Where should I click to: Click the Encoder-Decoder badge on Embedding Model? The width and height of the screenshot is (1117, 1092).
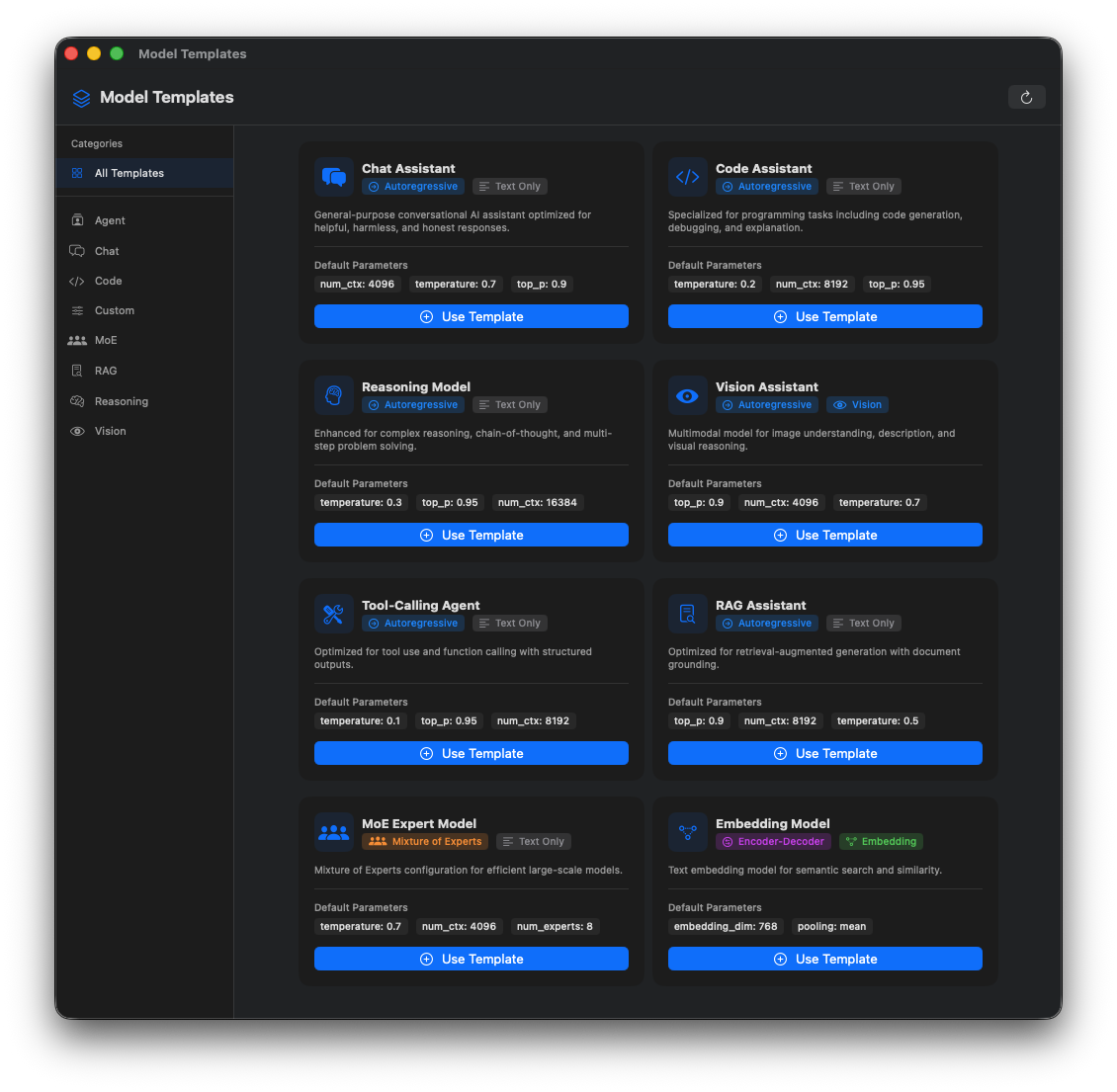point(773,842)
